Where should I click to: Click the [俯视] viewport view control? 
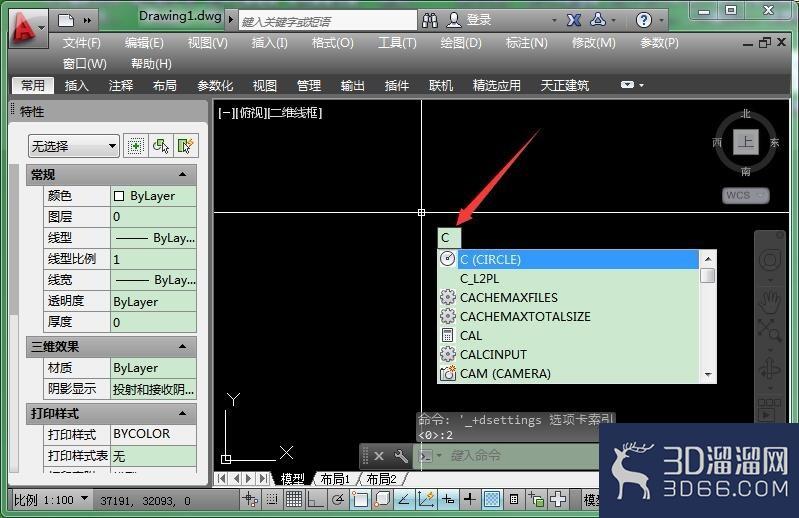point(252,113)
